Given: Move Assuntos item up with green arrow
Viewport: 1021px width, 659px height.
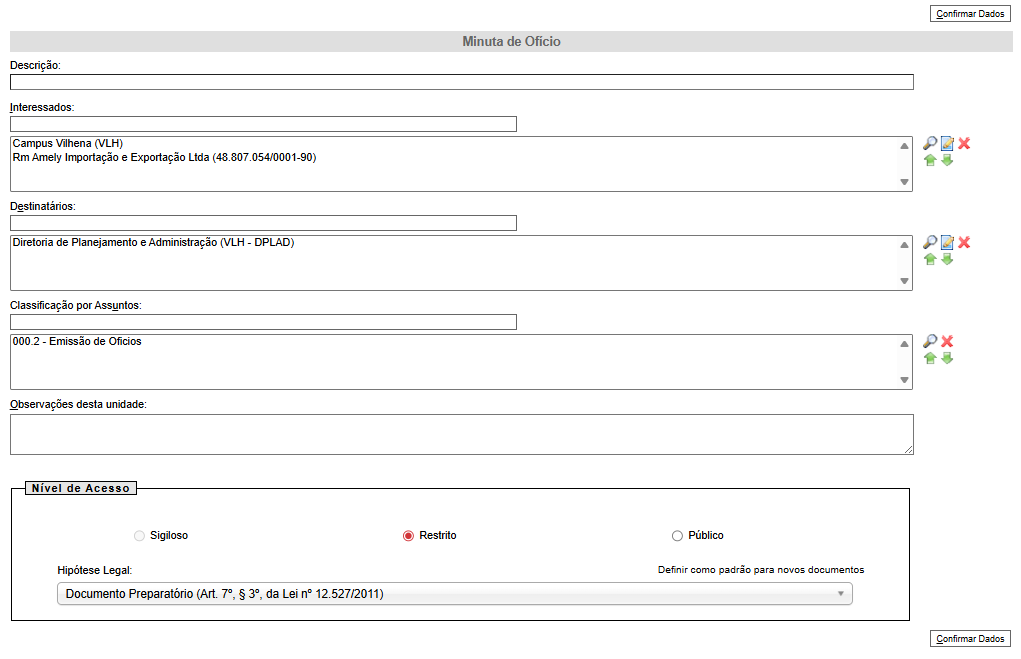Looking at the screenshot, I should [930, 358].
